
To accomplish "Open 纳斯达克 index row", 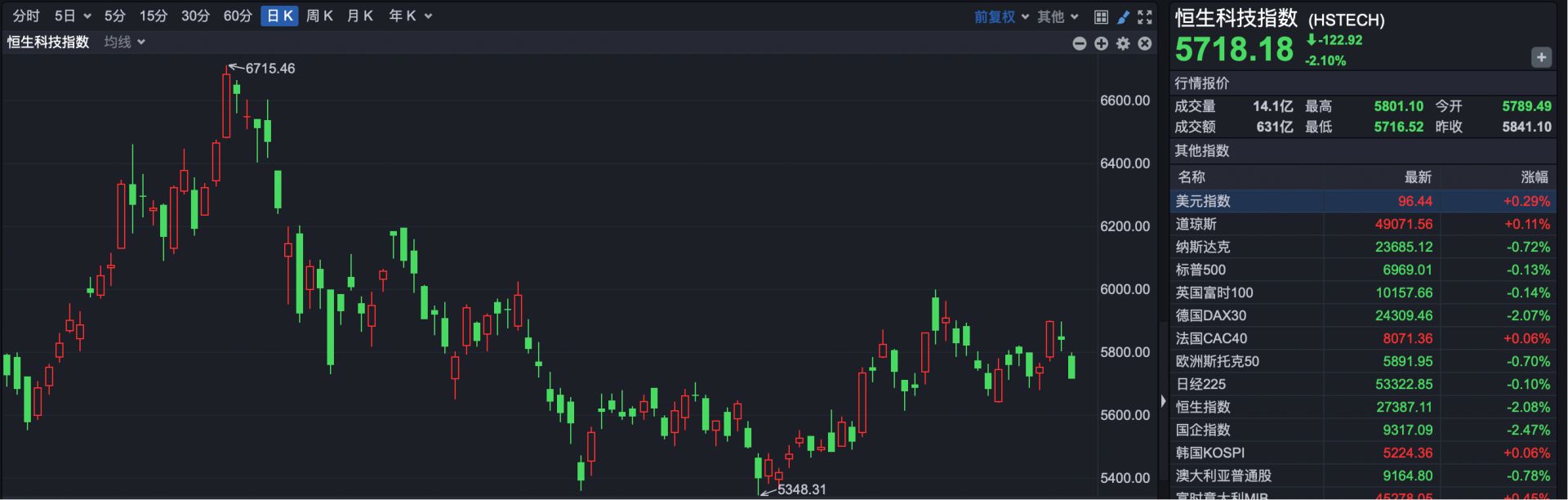I will [1202, 247].
